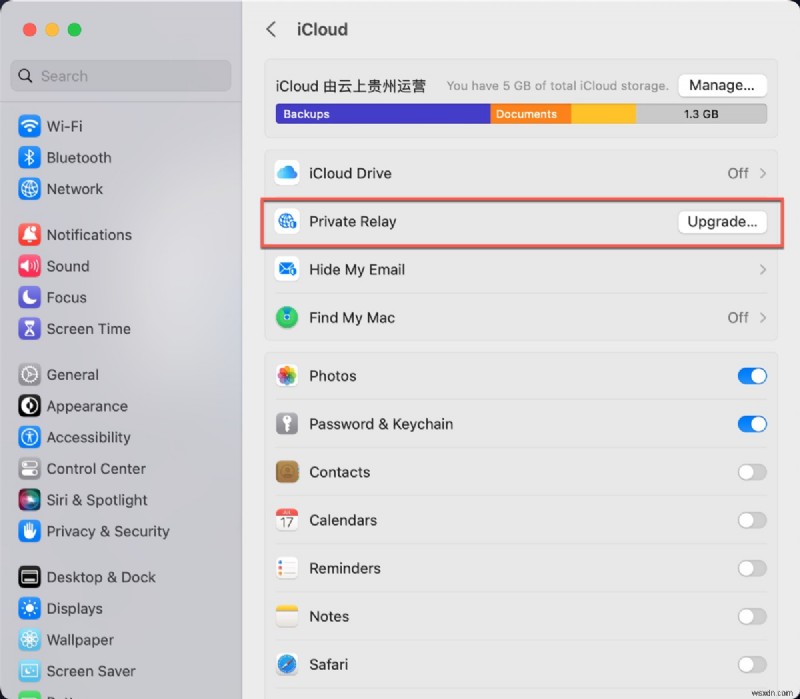The height and width of the screenshot is (699, 800).
Task: Click the Screen Time hourglass icon
Action: click(29, 329)
